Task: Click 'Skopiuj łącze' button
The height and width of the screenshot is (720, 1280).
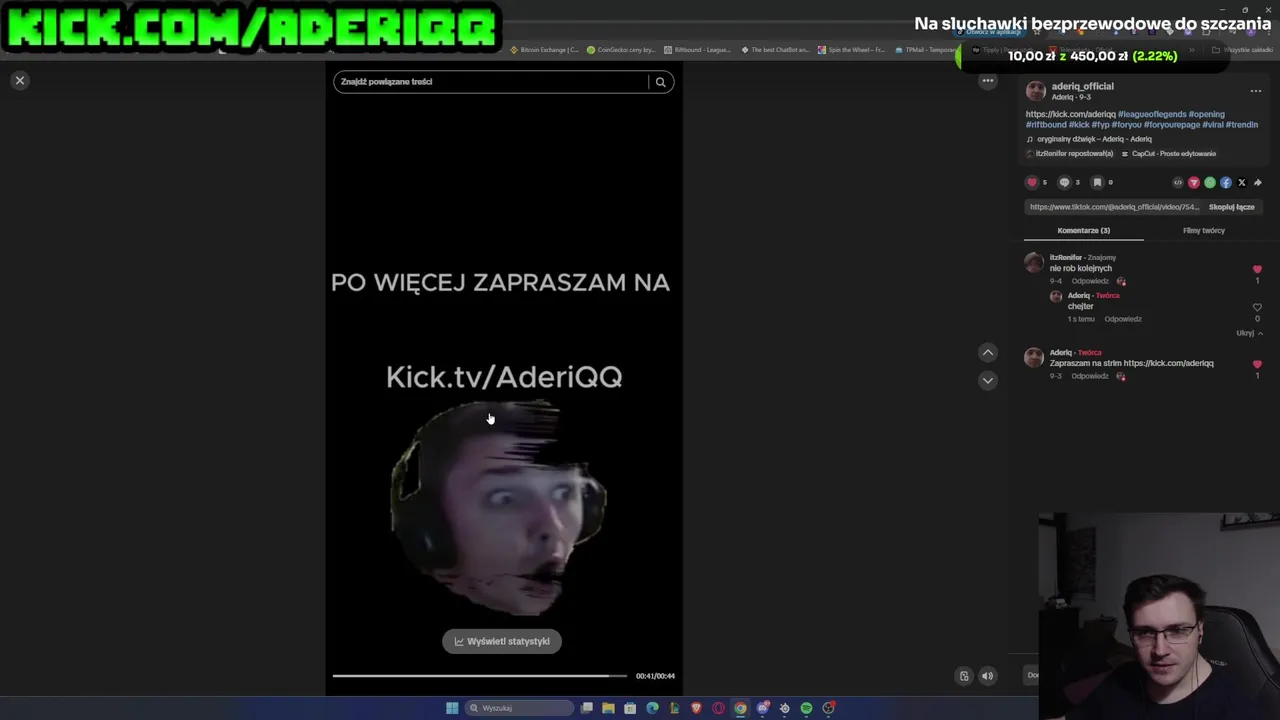Action: point(1231,207)
